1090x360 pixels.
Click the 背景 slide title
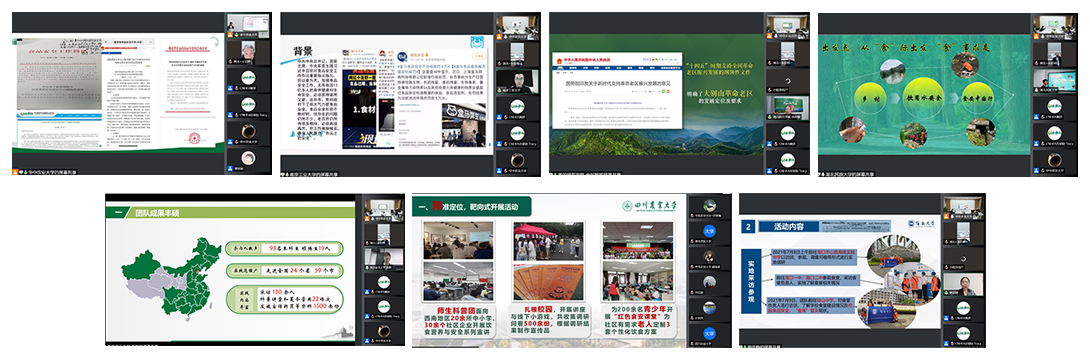click(303, 50)
